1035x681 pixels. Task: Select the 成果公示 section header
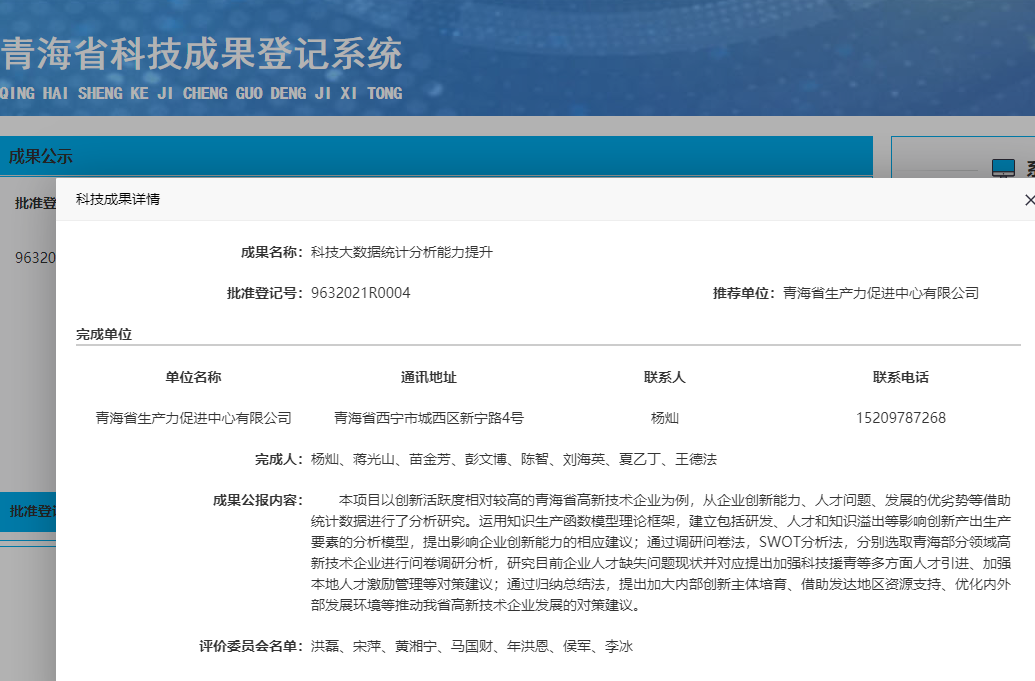(40, 157)
